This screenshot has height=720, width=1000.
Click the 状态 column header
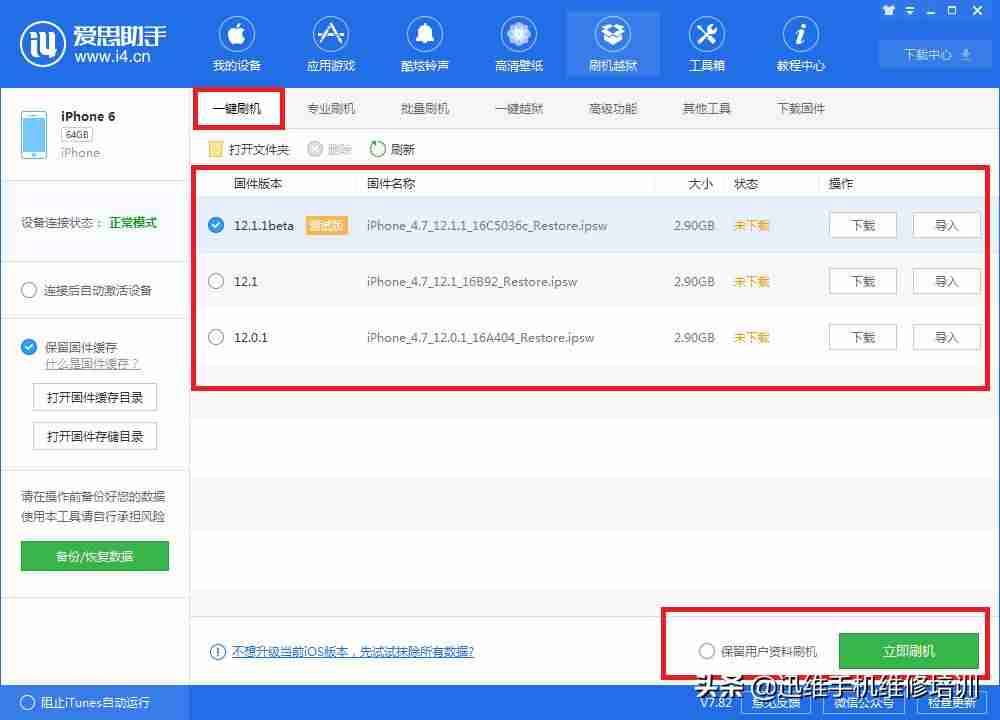tap(746, 184)
